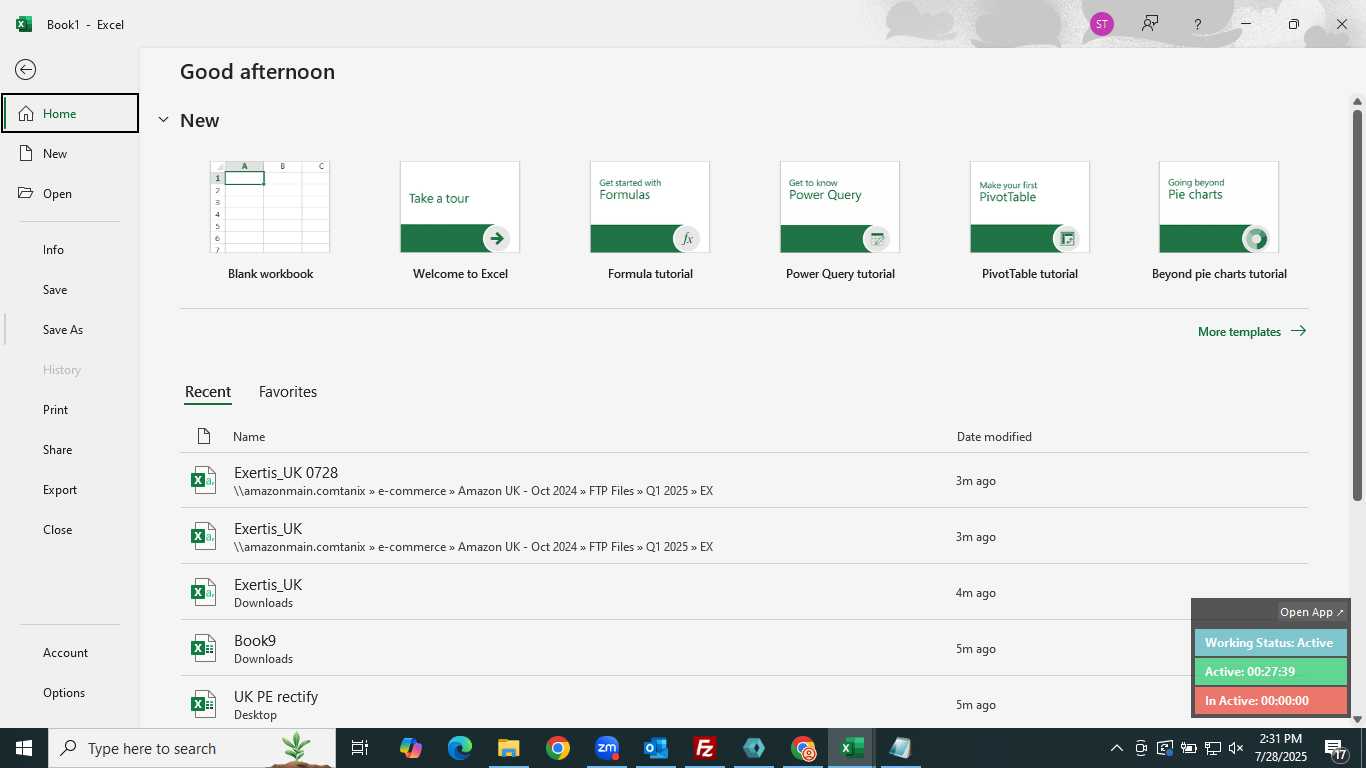
Task: Open Task View from taskbar
Action: [360, 748]
